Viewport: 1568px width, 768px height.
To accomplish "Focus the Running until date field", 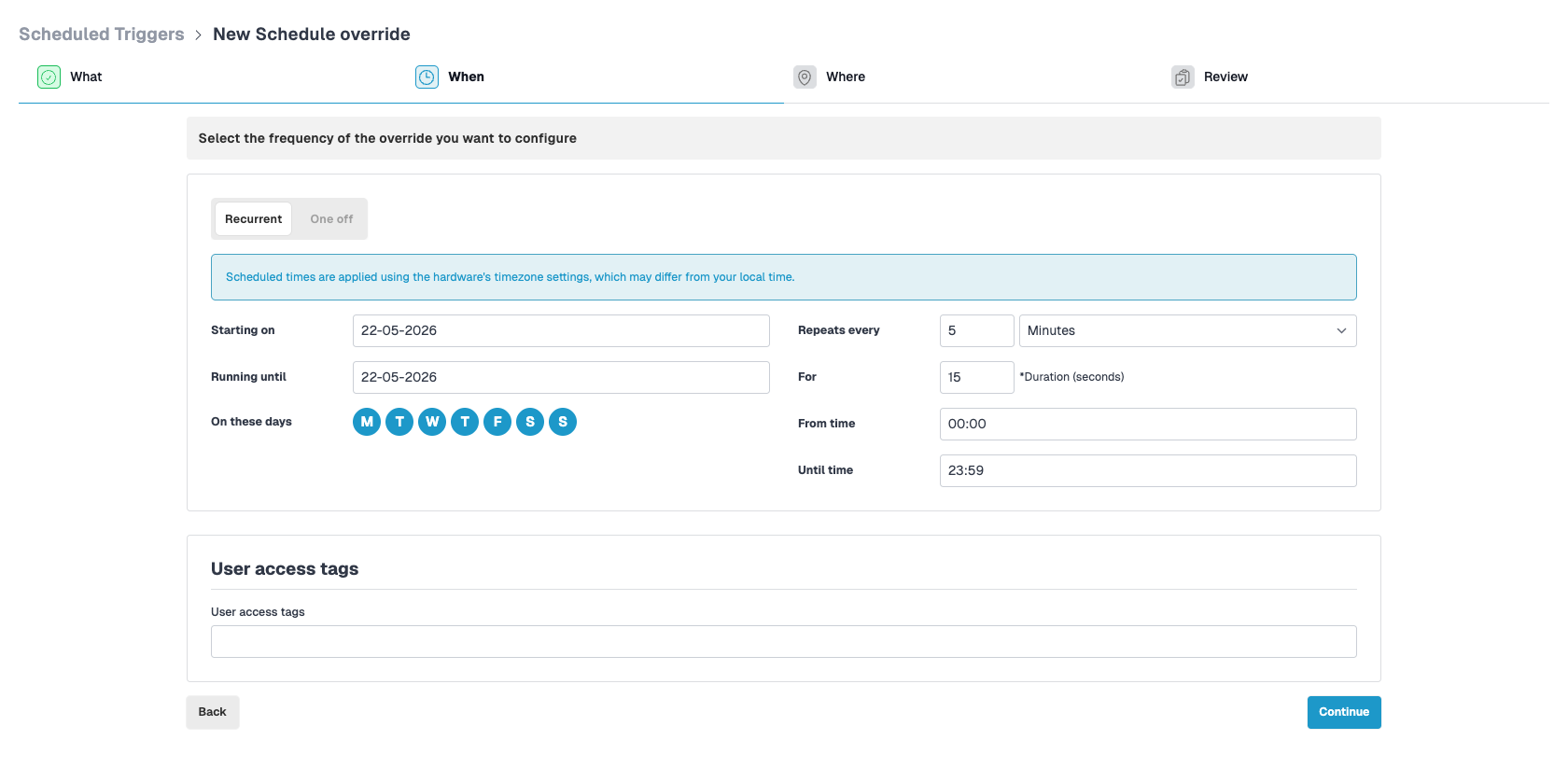I will (561, 377).
